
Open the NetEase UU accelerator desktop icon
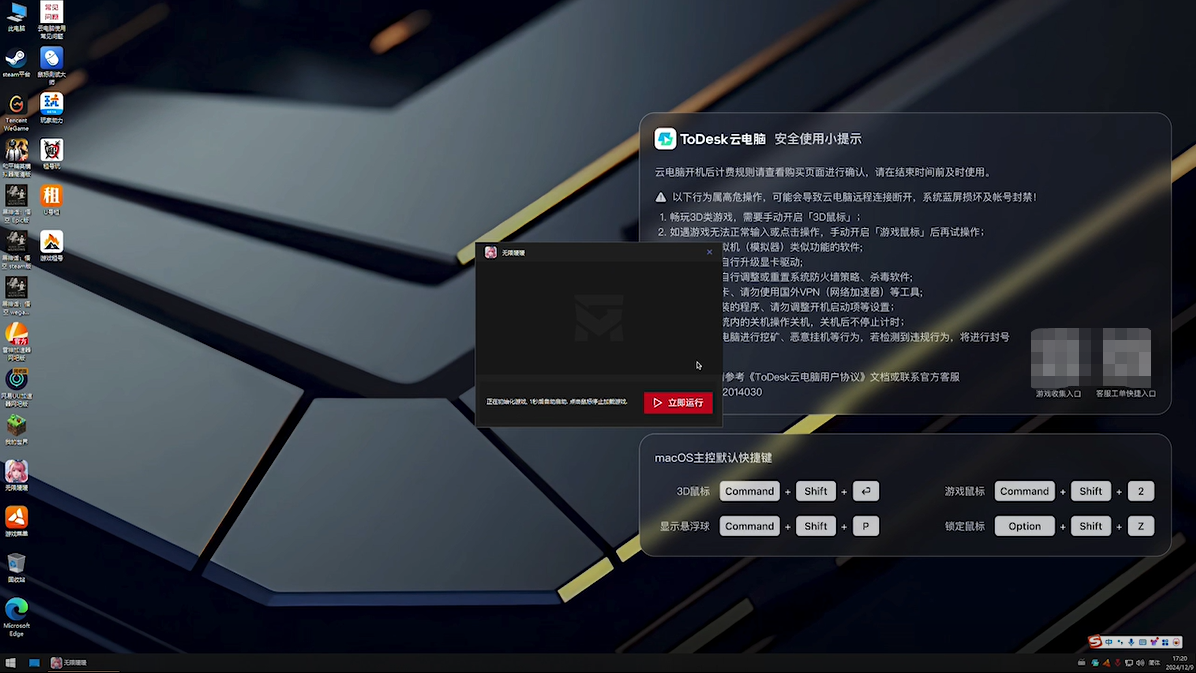(16, 387)
